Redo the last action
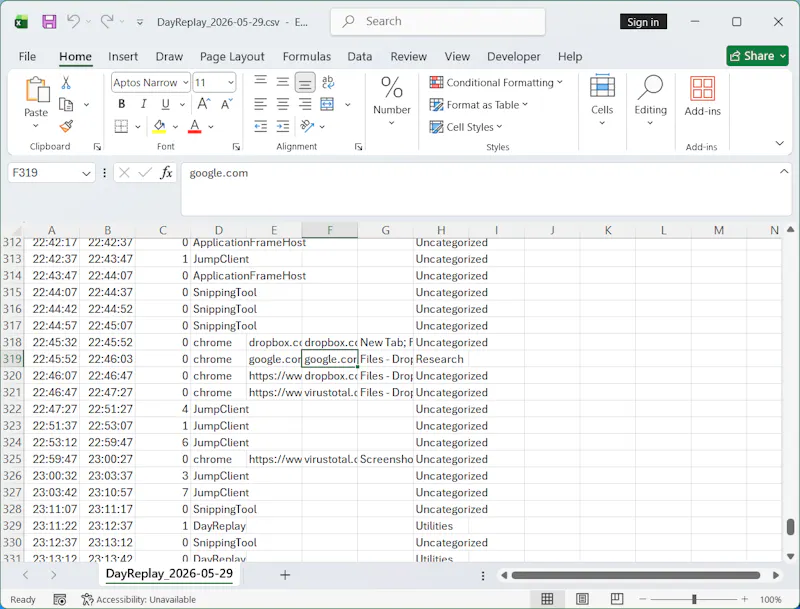Viewport: 800px width, 609px height. point(107,21)
